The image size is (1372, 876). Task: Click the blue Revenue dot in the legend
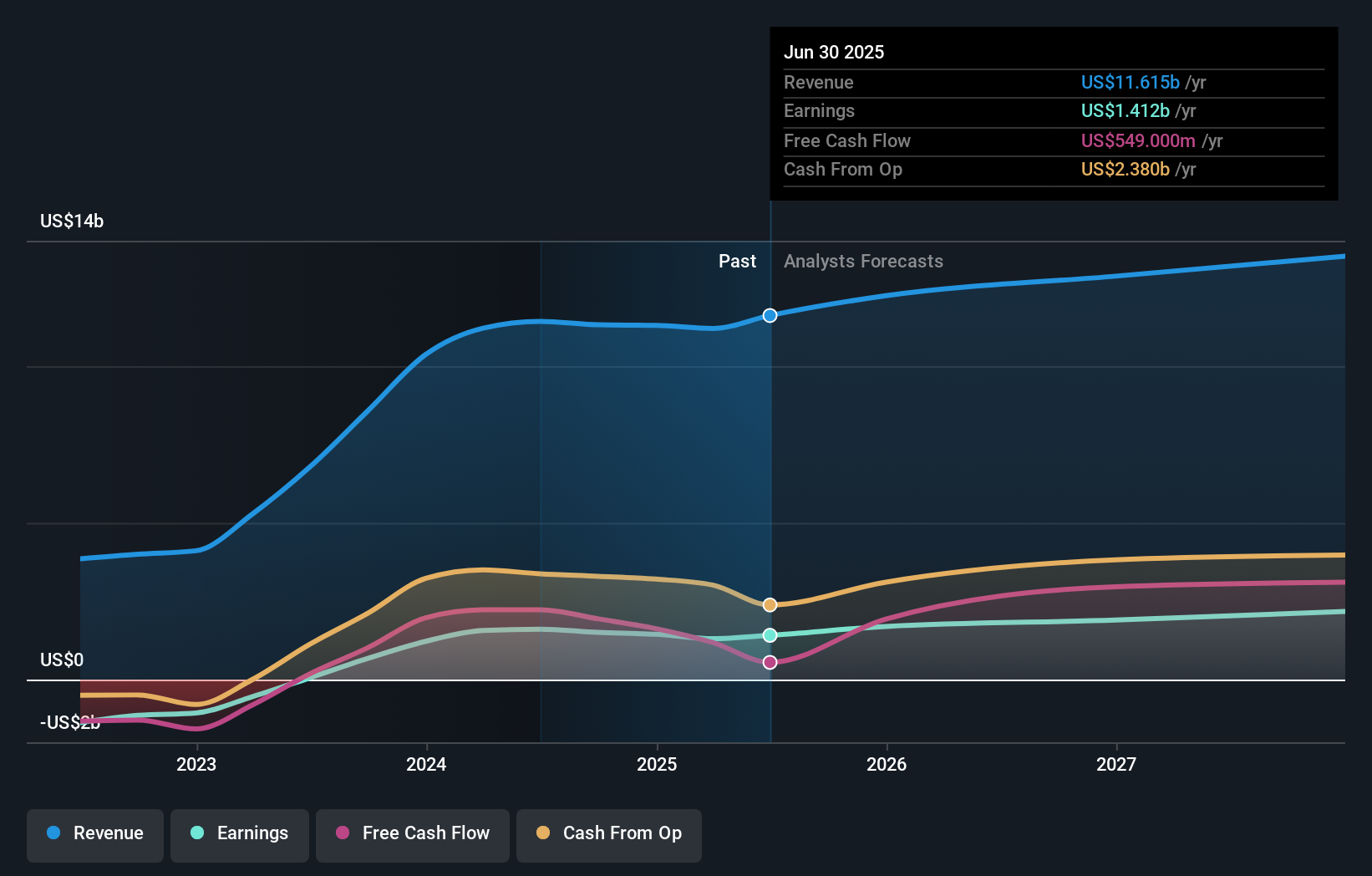pos(53,833)
